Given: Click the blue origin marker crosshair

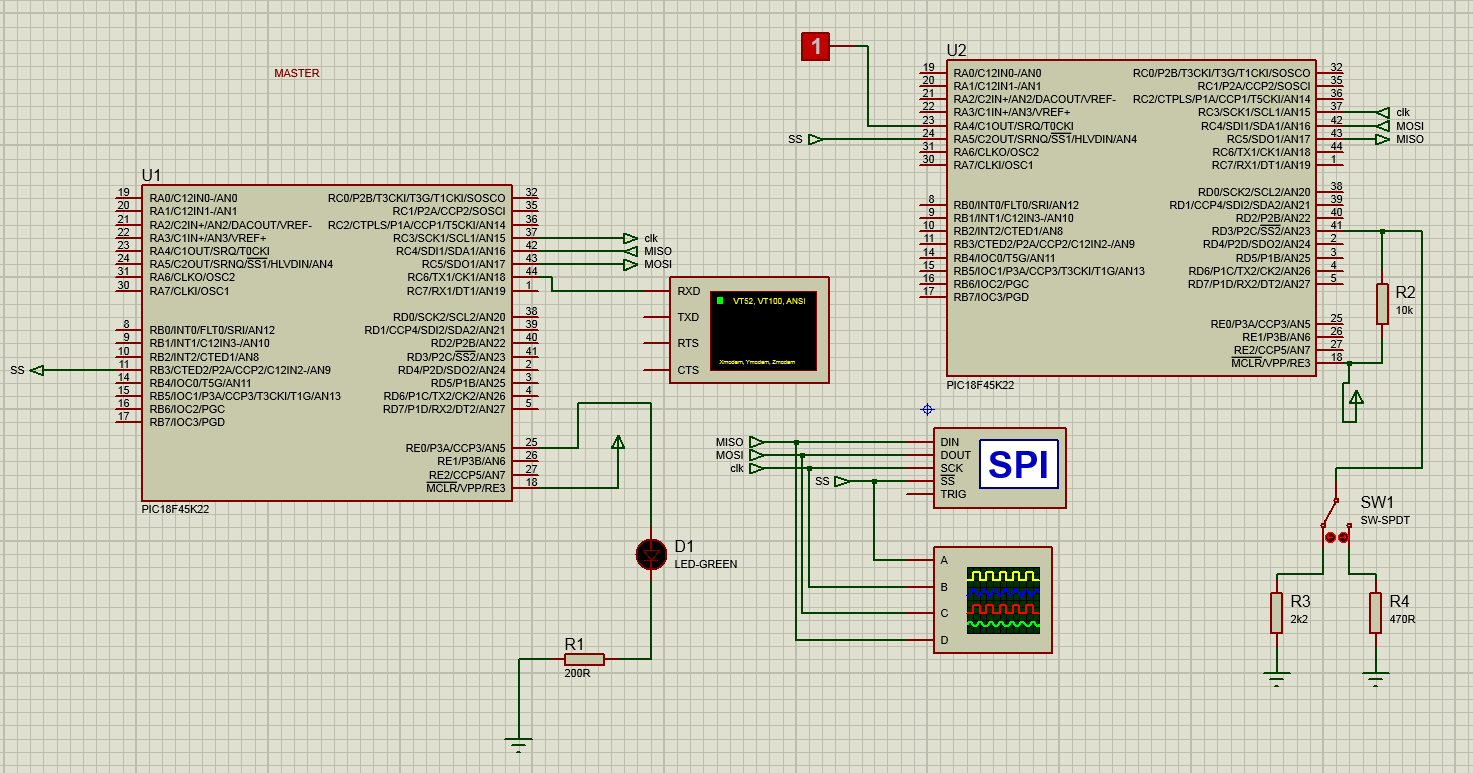Looking at the screenshot, I should click(927, 409).
